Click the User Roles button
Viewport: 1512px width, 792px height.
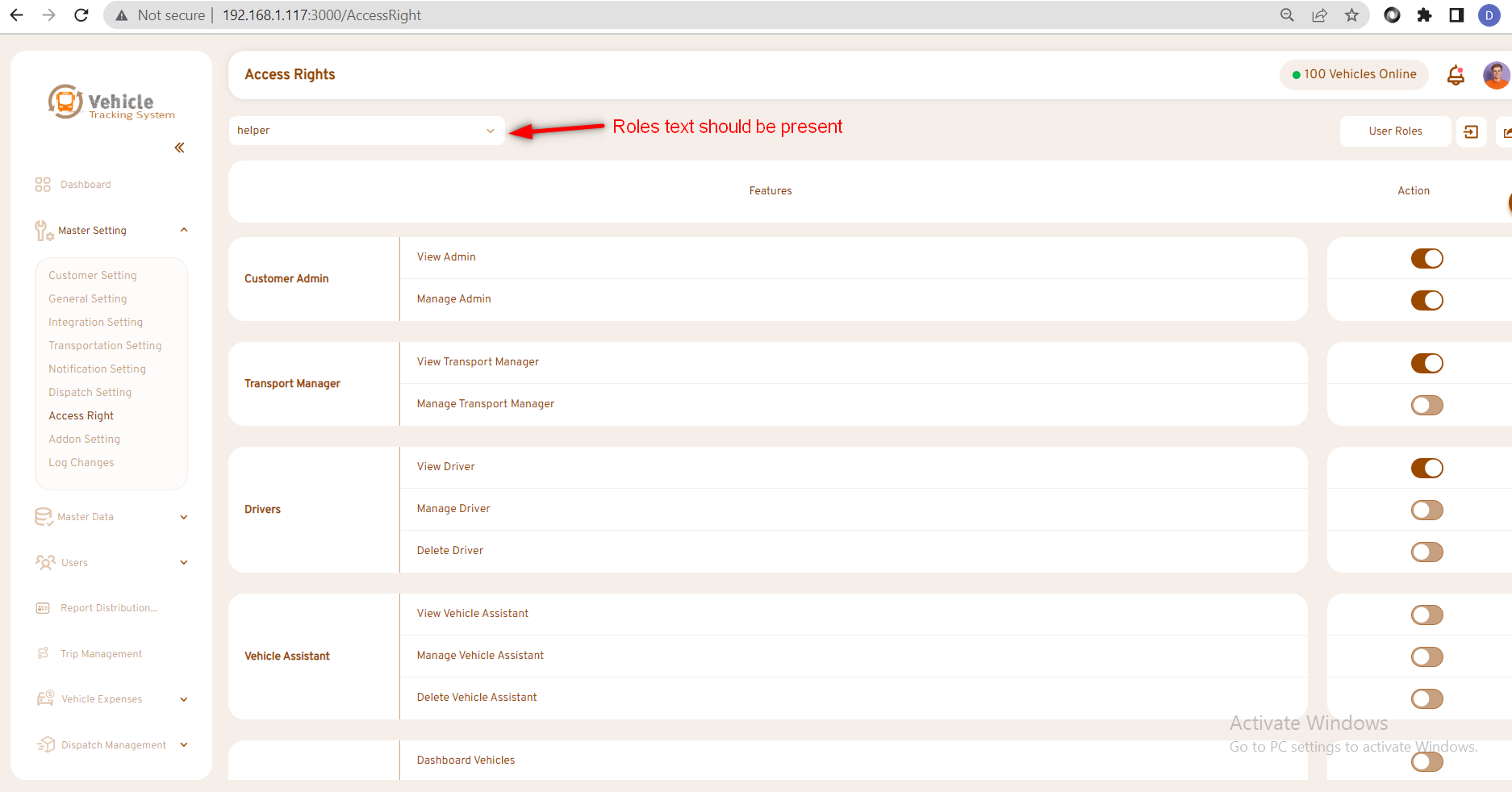(x=1395, y=131)
